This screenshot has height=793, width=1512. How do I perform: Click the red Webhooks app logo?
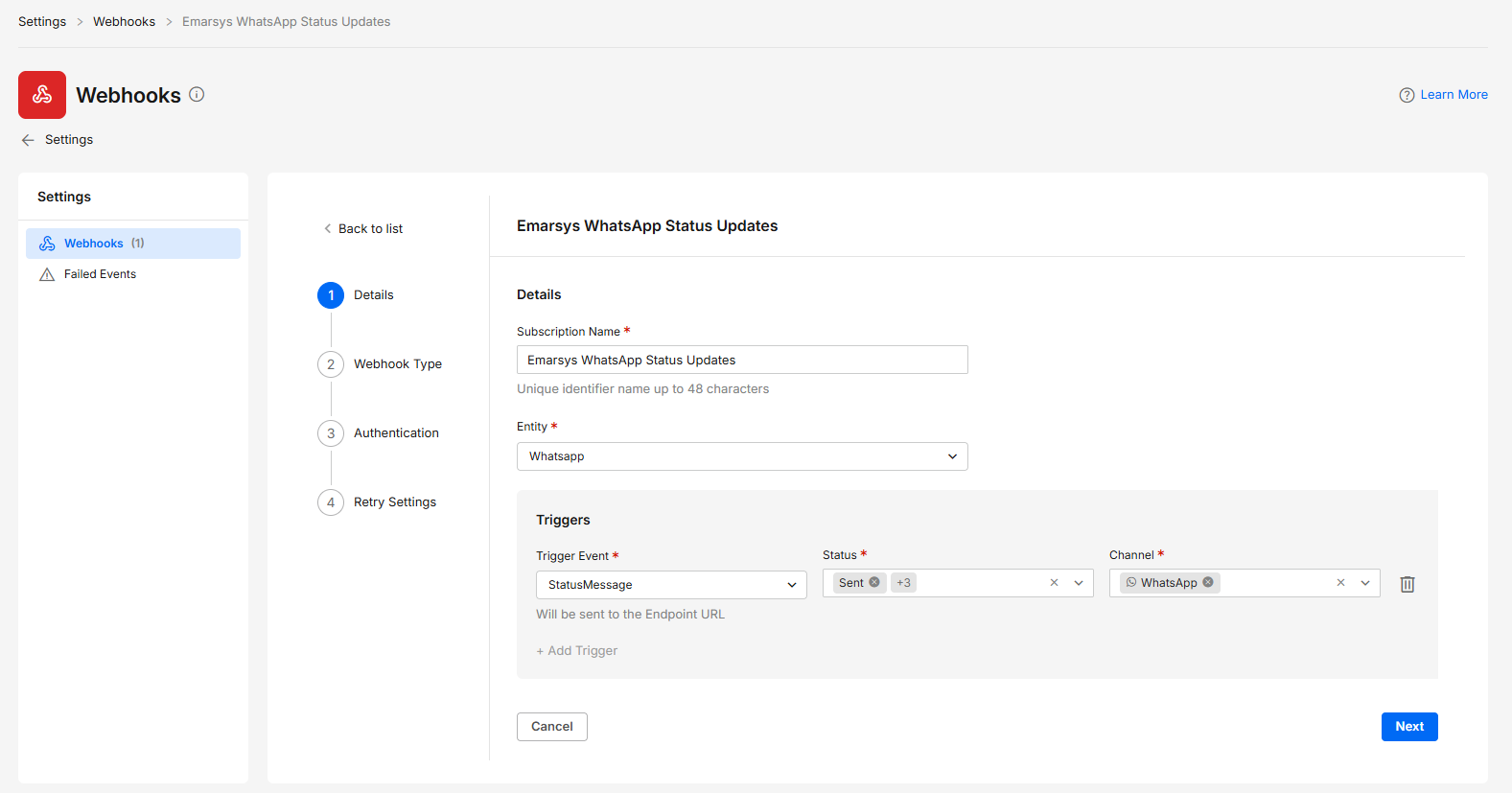click(42, 95)
